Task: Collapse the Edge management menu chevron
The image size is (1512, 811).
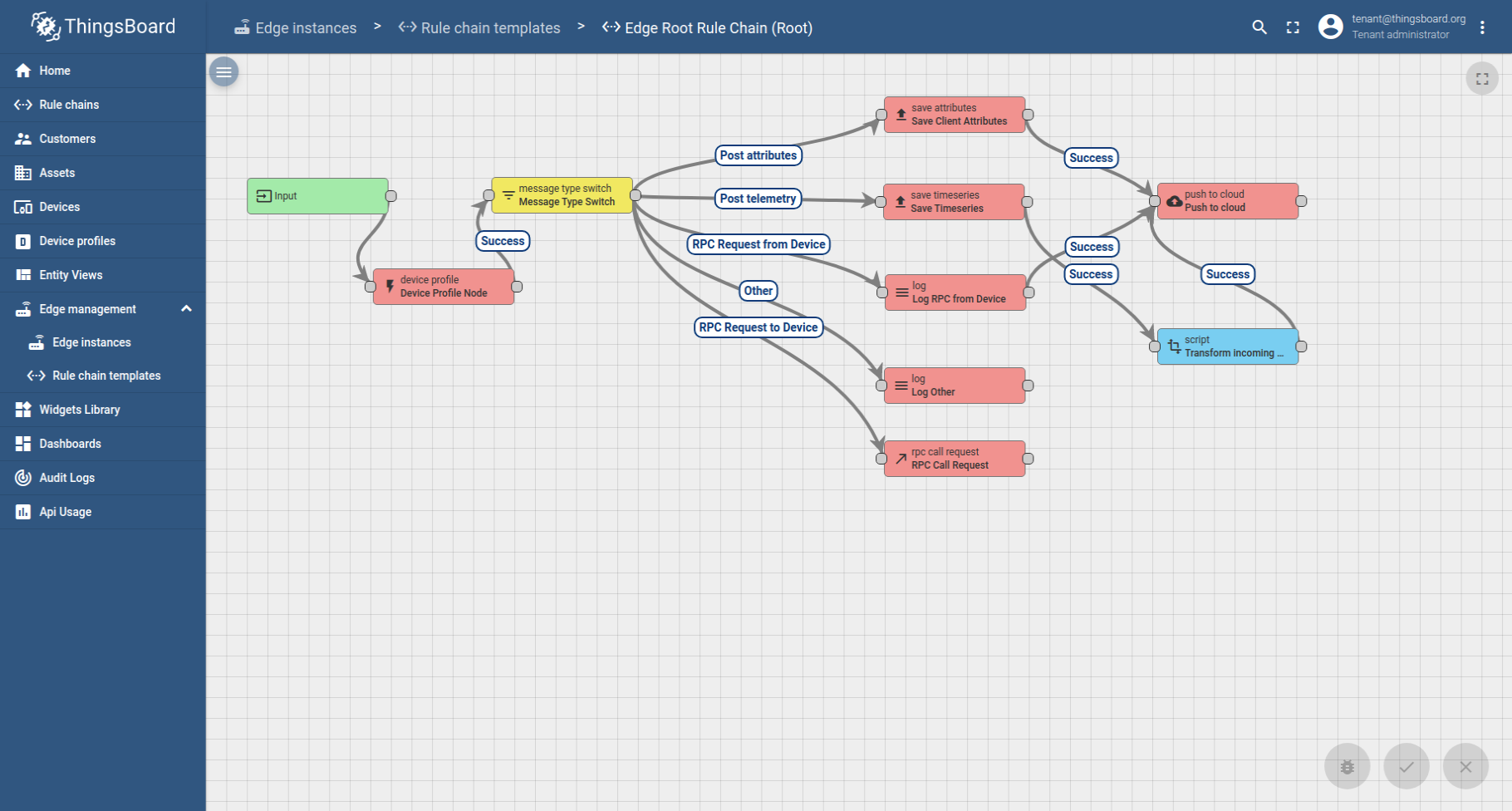Action: (x=186, y=309)
